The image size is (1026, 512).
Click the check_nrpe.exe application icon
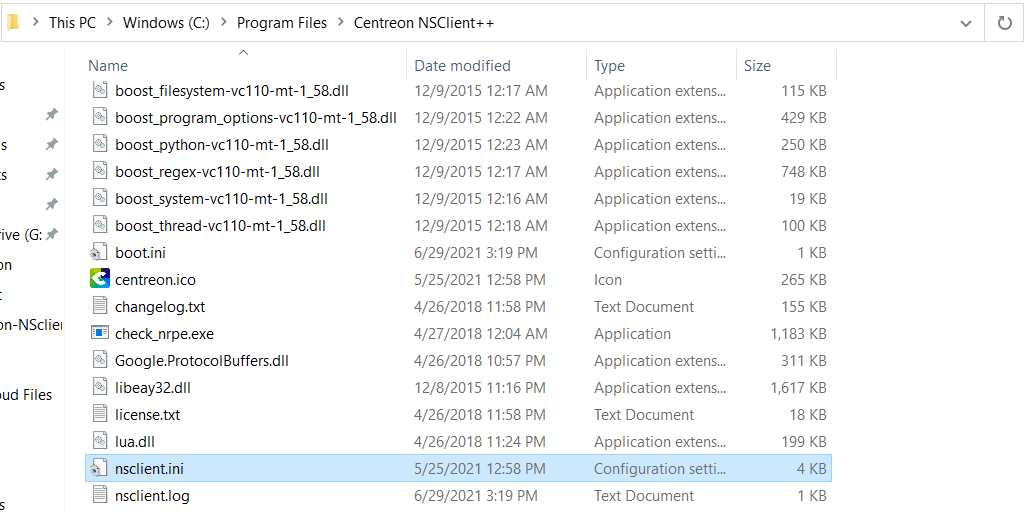(x=99, y=334)
